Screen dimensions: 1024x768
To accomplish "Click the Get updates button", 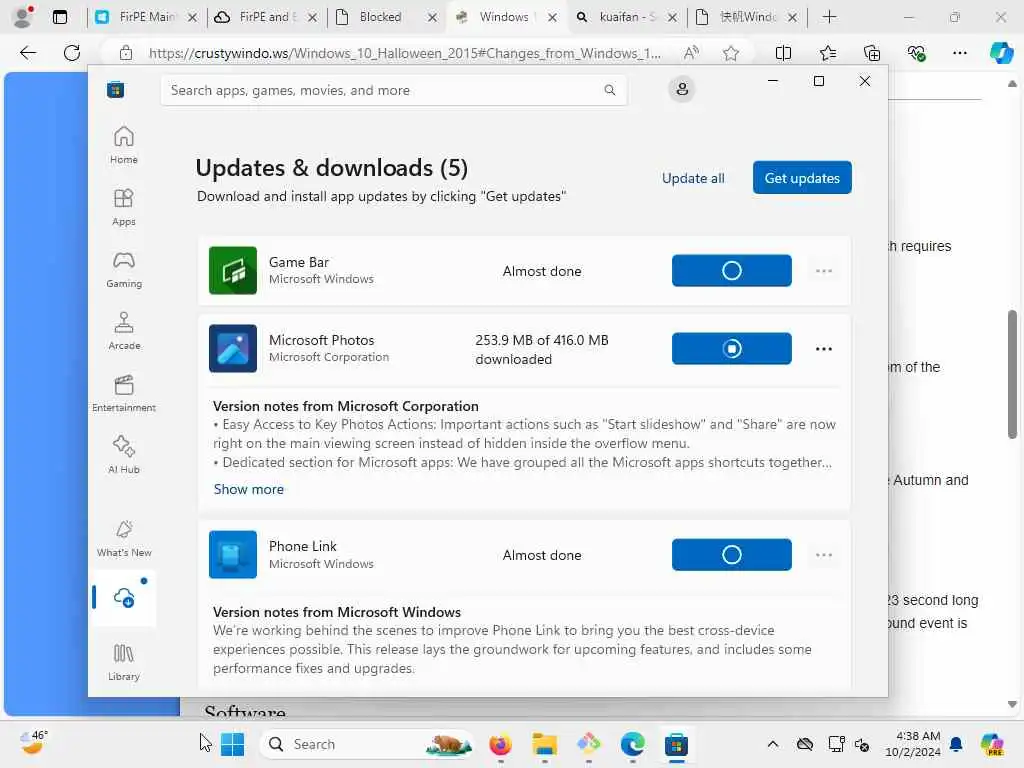I will 802,178.
